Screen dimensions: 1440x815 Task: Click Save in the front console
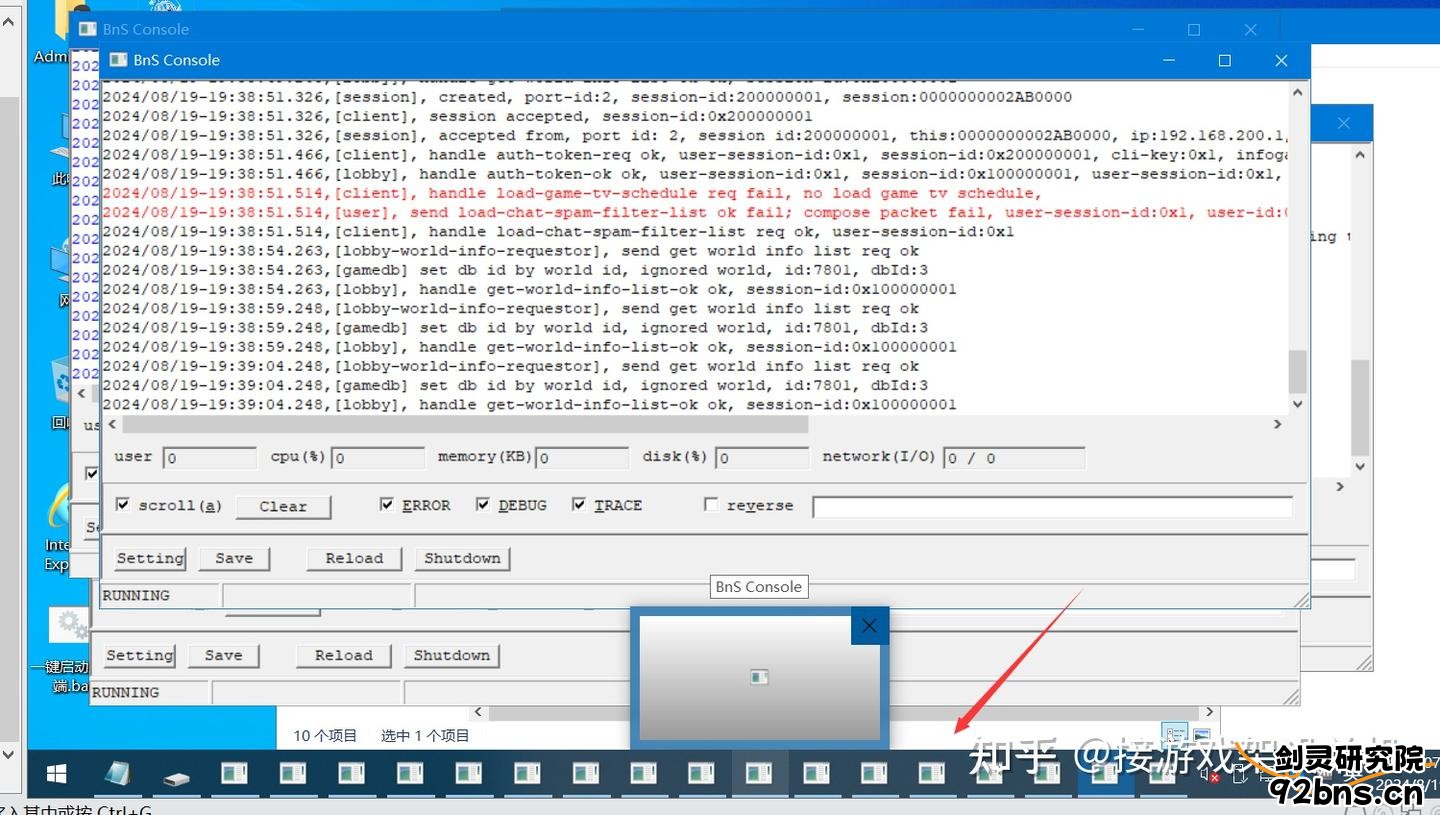[x=234, y=558]
